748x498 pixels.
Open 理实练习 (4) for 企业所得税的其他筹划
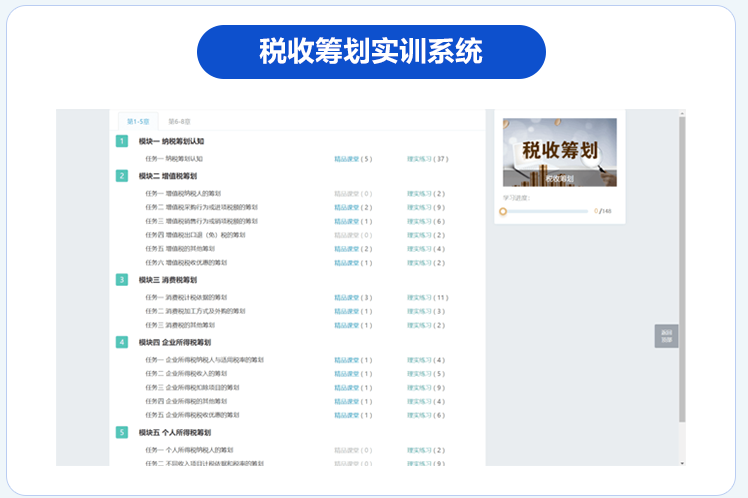[x=426, y=402]
